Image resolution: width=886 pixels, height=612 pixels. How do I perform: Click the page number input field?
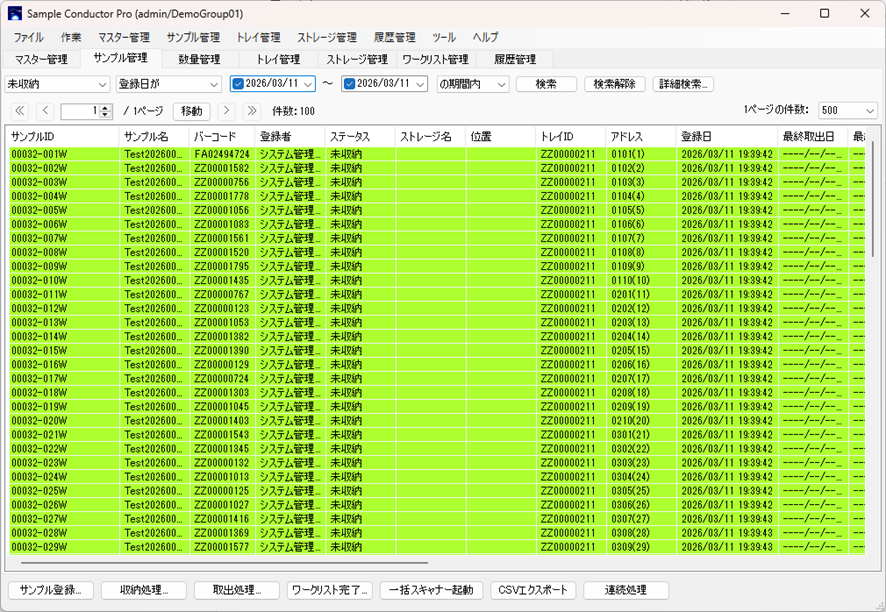80,111
